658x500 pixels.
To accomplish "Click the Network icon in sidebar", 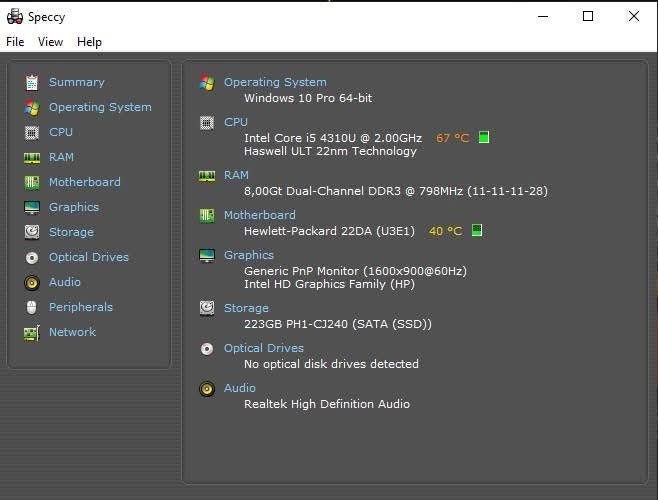I will (x=32, y=332).
